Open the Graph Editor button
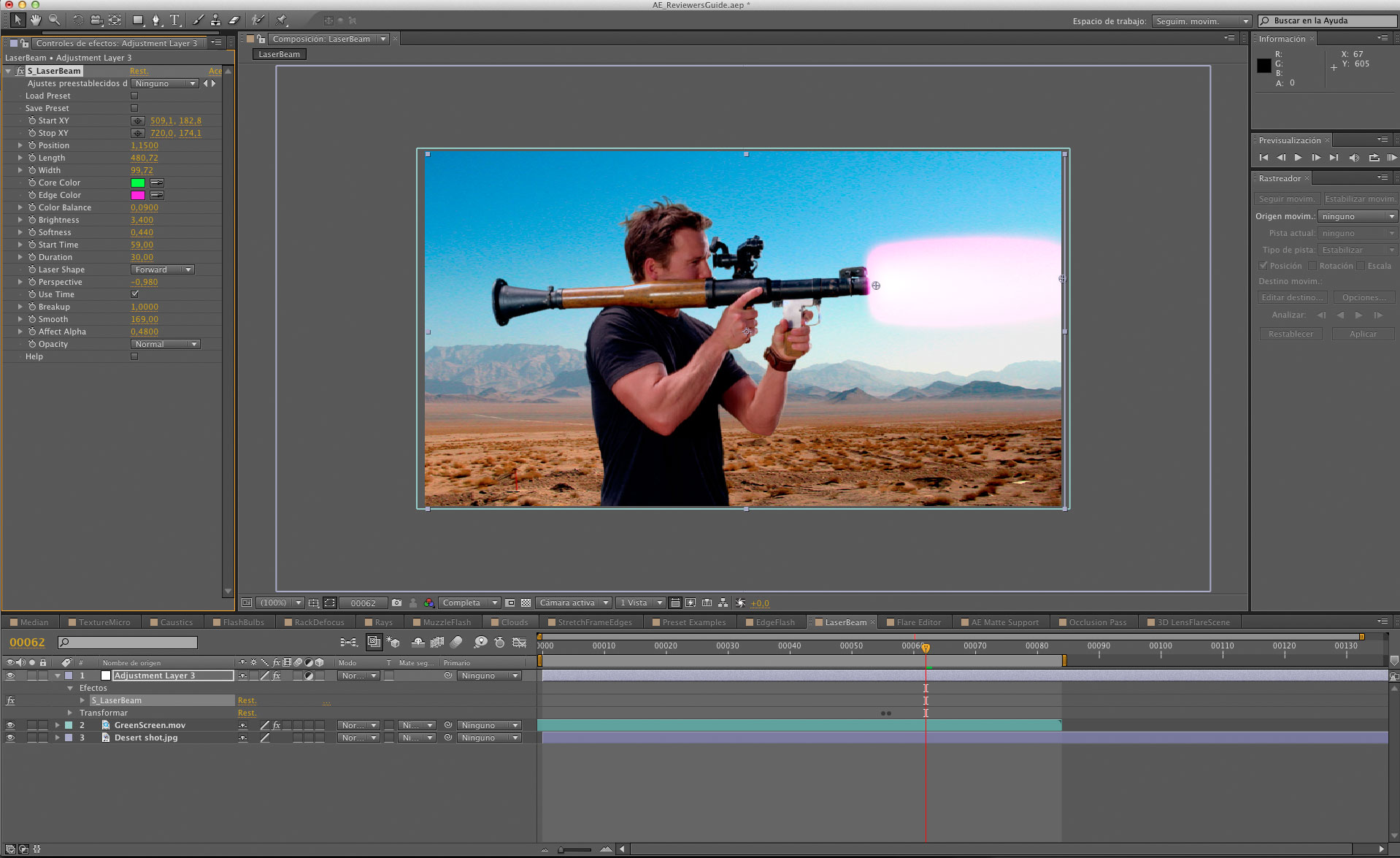Viewport: 1400px width, 858px height. coord(520,643)
